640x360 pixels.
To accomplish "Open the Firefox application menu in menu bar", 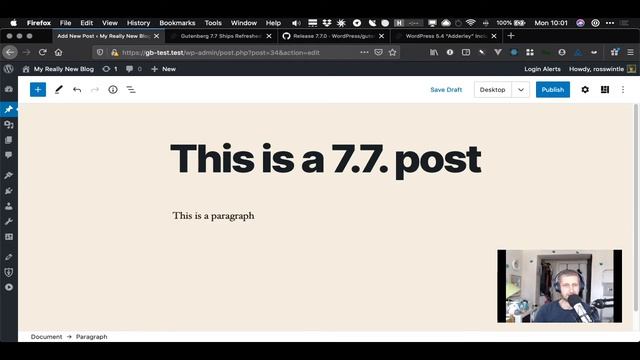I will point(39,23).
